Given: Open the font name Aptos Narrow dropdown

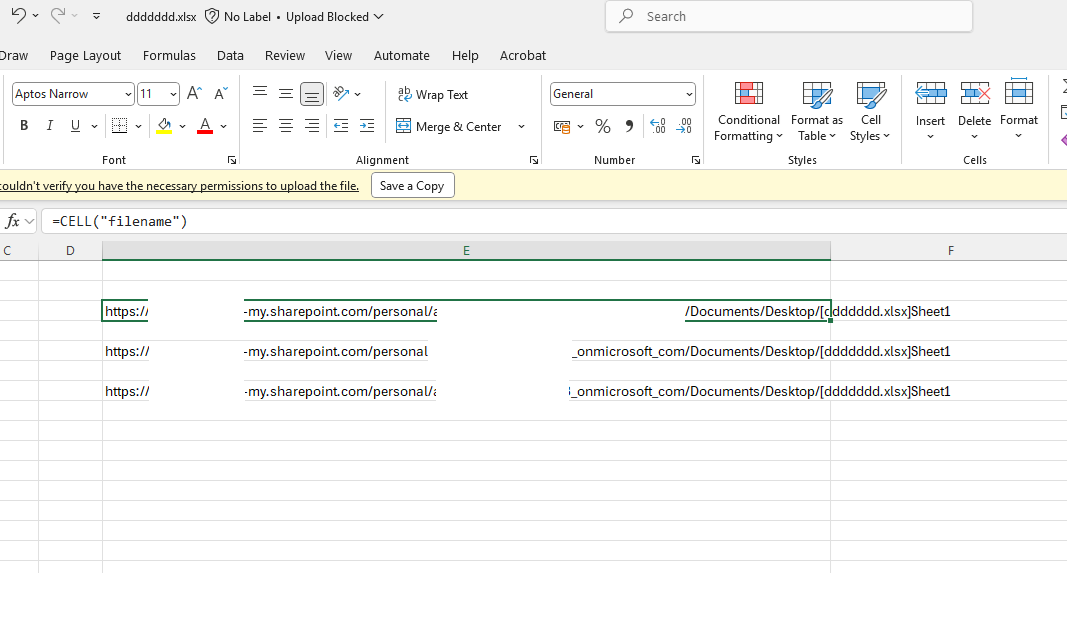Looking at the screenshot, I should pos(128,94).
